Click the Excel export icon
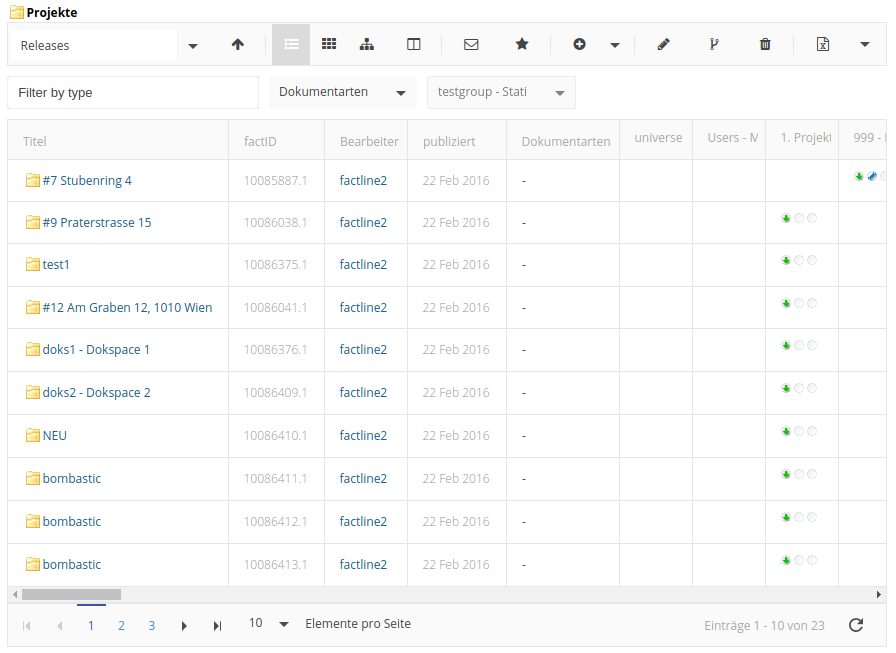 click(x=822, y=45)
